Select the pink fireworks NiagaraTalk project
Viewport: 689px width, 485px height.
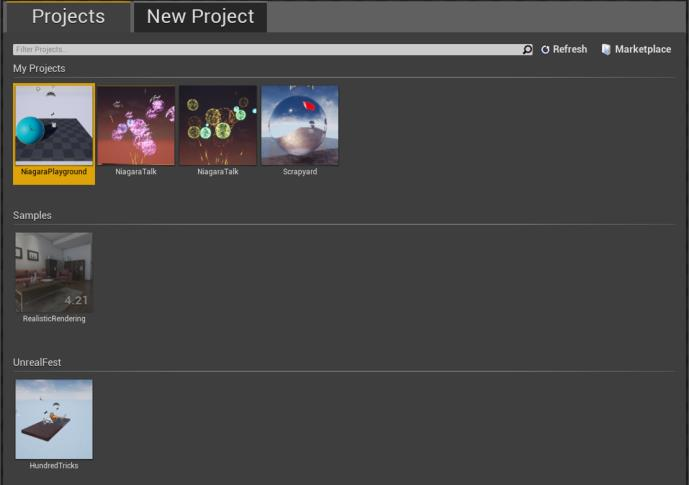coord(136,125)
